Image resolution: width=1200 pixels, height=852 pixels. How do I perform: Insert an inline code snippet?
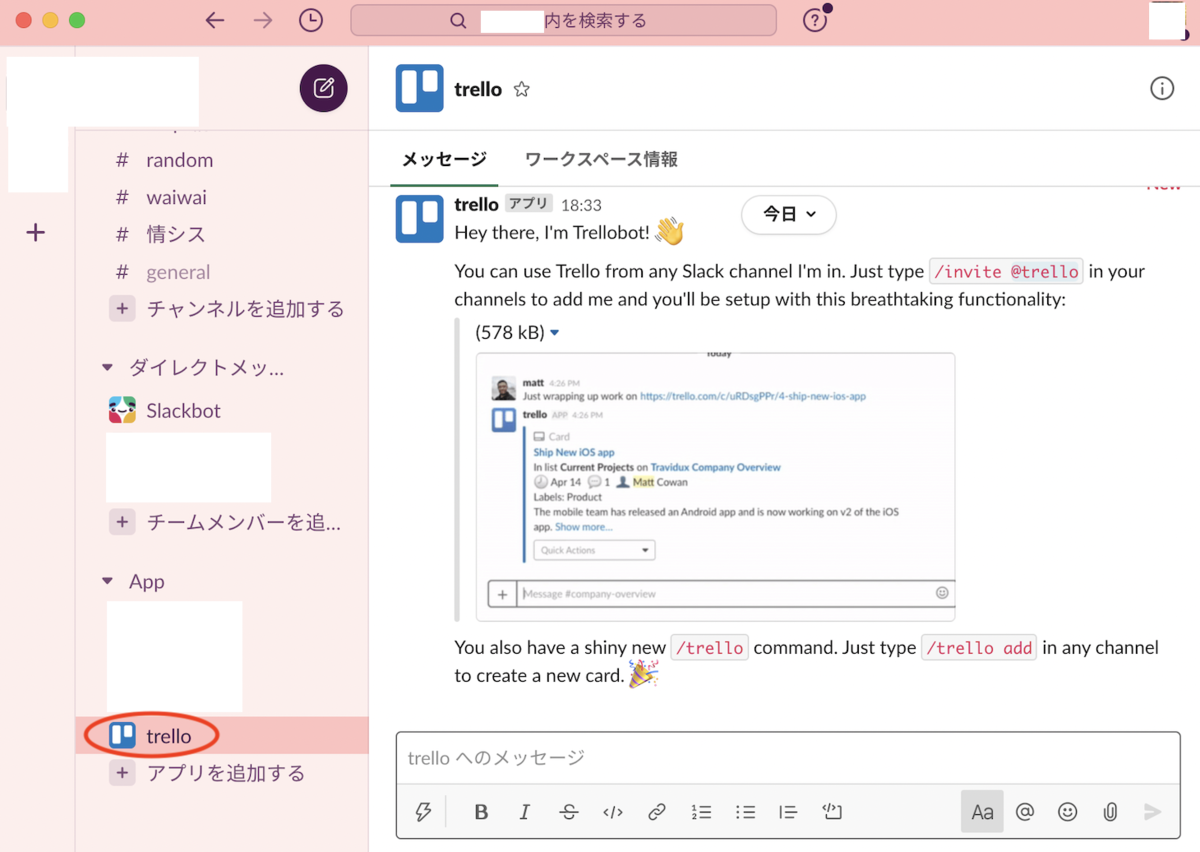[613, 811]
